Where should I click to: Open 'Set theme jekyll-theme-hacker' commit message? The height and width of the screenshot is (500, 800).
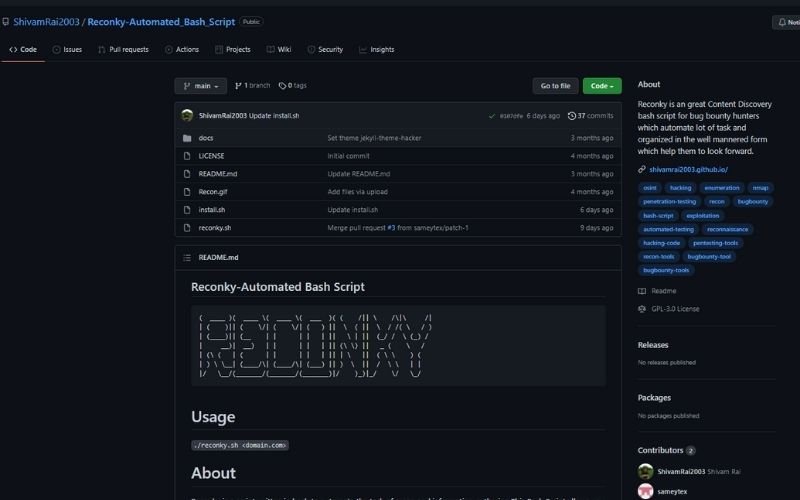(374, 138)
